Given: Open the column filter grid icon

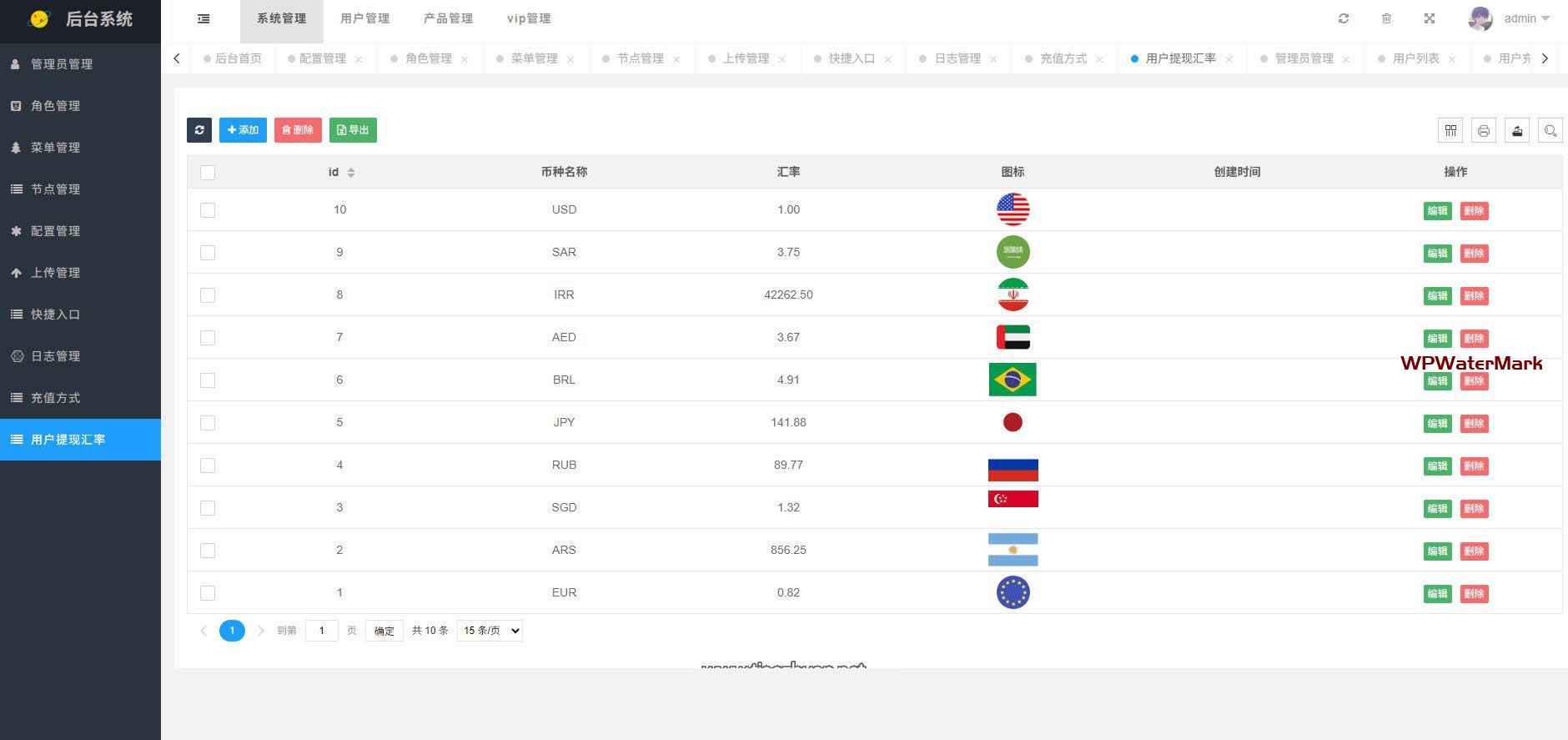Looking at the screenshot, I should click(1450, 130).
